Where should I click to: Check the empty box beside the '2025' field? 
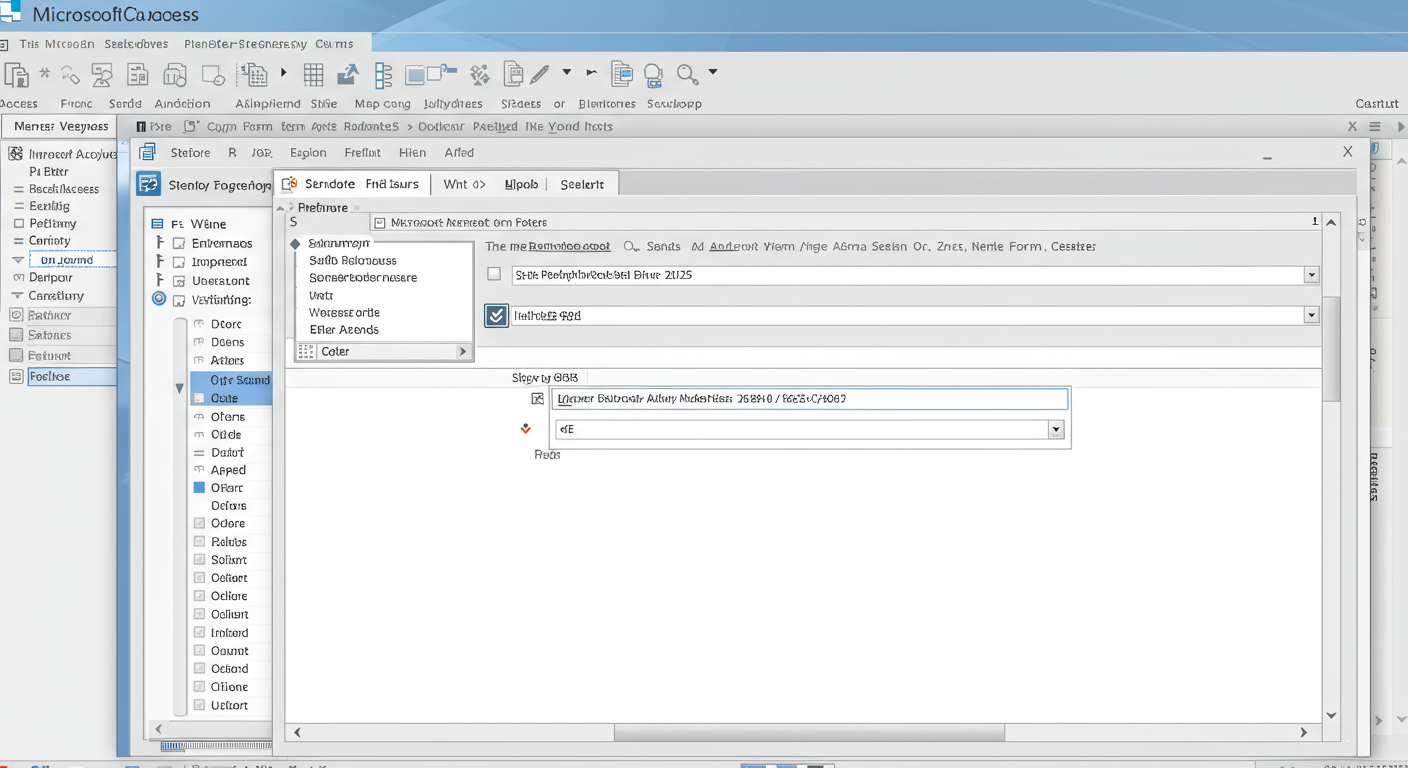494,274
